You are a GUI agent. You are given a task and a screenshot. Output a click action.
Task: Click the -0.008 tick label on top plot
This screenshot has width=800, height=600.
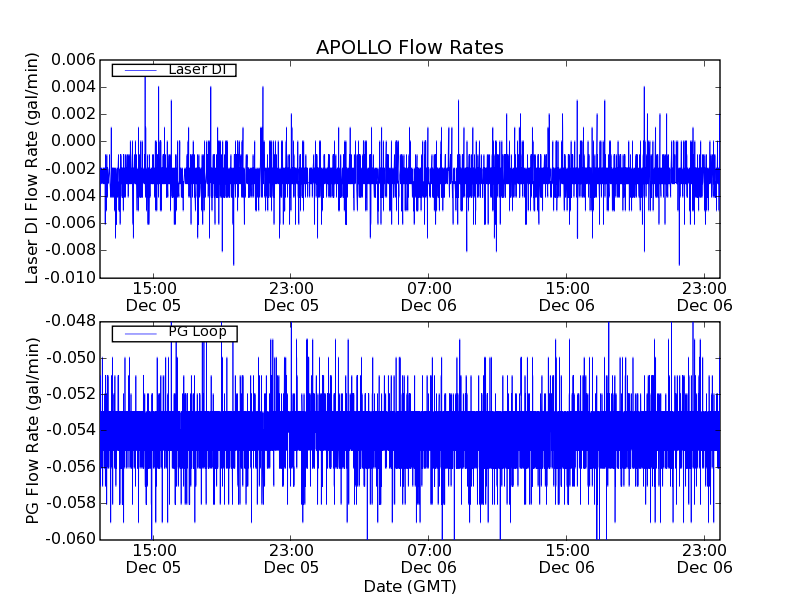70,250
